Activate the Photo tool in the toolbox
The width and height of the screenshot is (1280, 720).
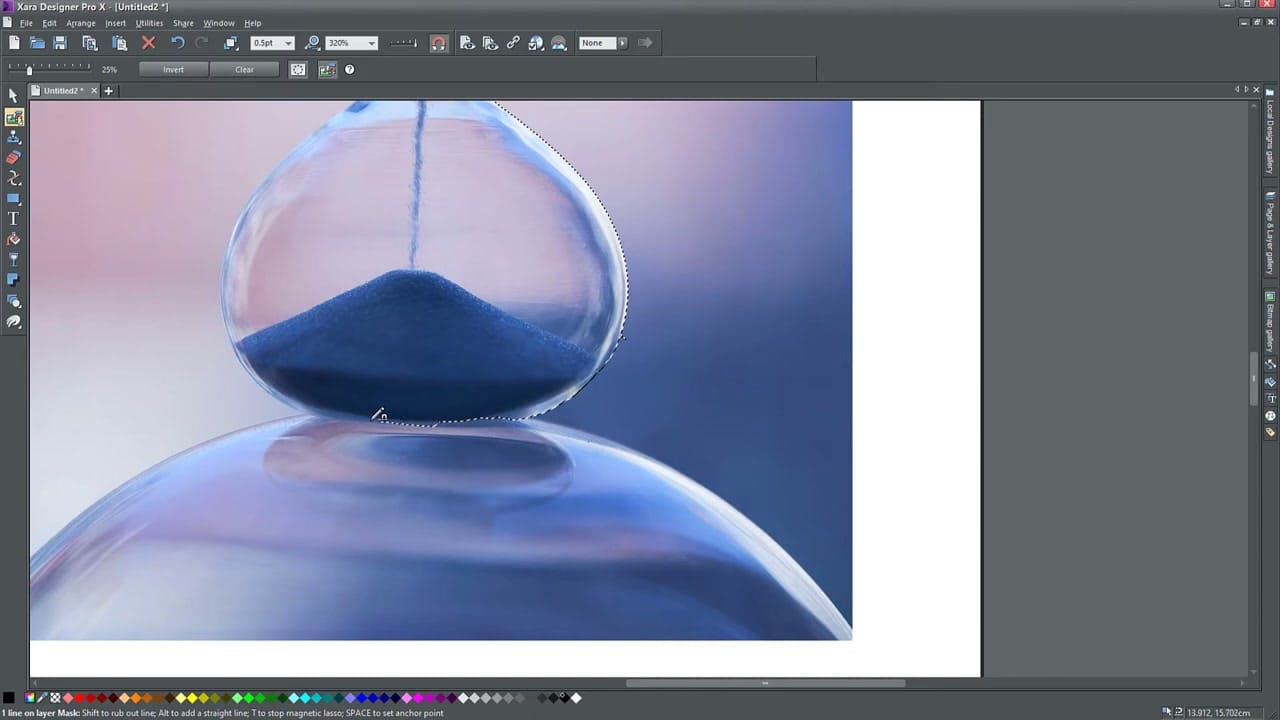point(13,117)
